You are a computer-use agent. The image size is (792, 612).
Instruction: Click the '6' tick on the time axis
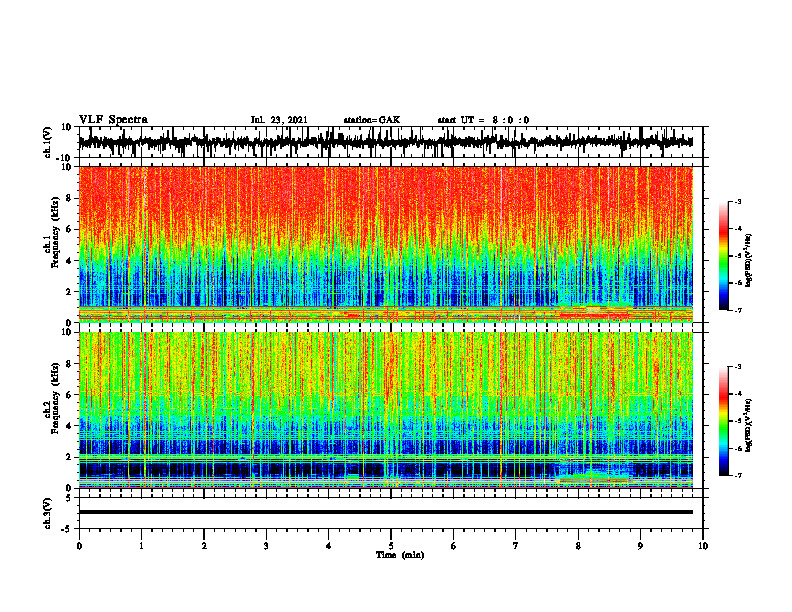[454, 546]
